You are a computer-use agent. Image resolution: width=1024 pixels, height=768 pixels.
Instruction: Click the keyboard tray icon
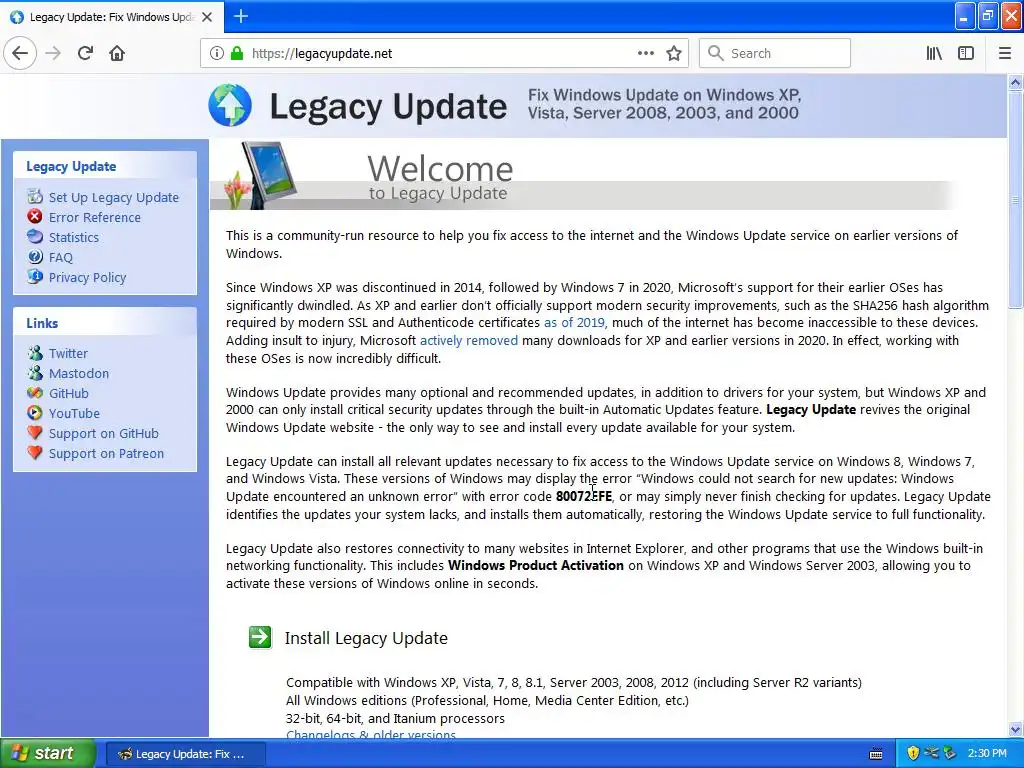(x=876, y=754)
